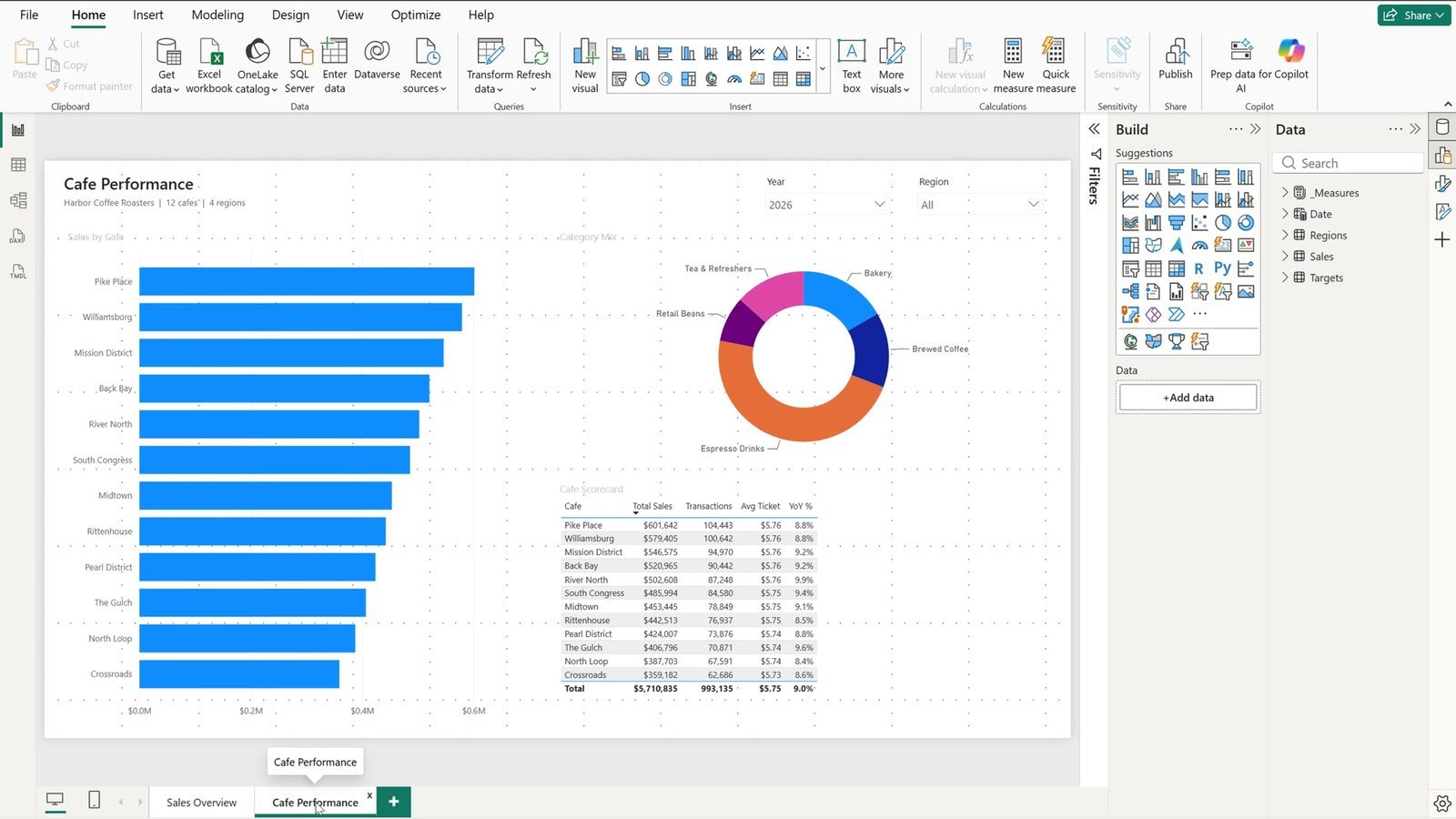Select the decomposition tree visual
The height and width of the screenshot is (819, 1456).
(x=1130, y=291)
